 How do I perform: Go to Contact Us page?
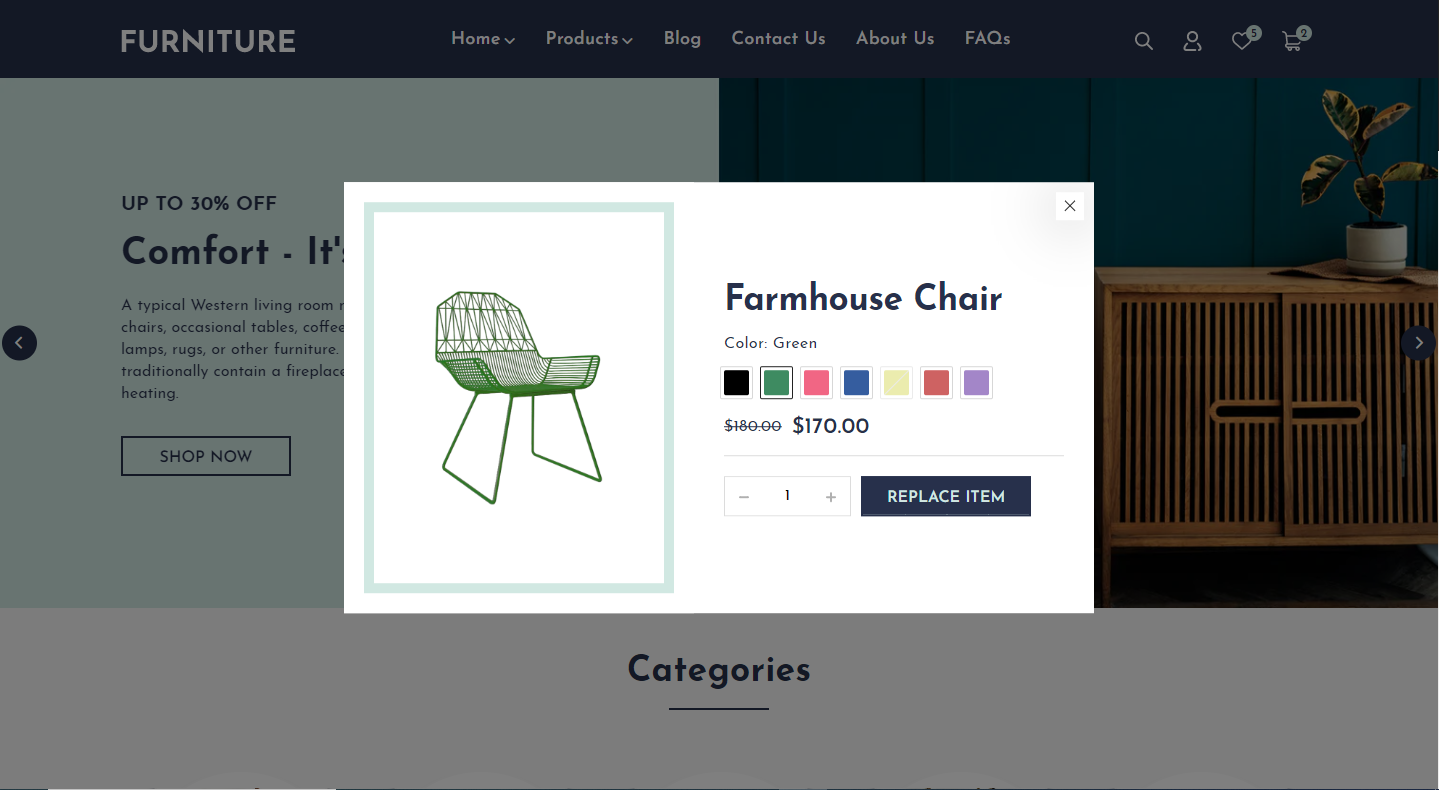pyautogui.click(x=778, y=39)
